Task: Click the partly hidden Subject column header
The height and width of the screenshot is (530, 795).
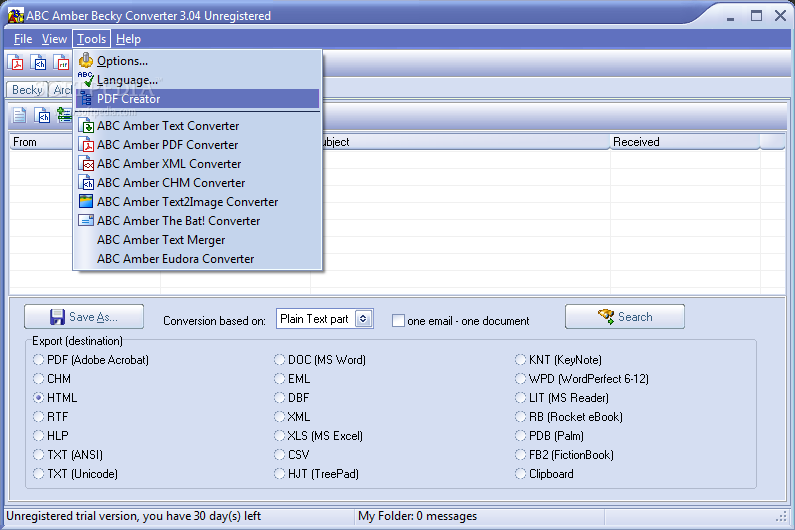Action: 465,142
